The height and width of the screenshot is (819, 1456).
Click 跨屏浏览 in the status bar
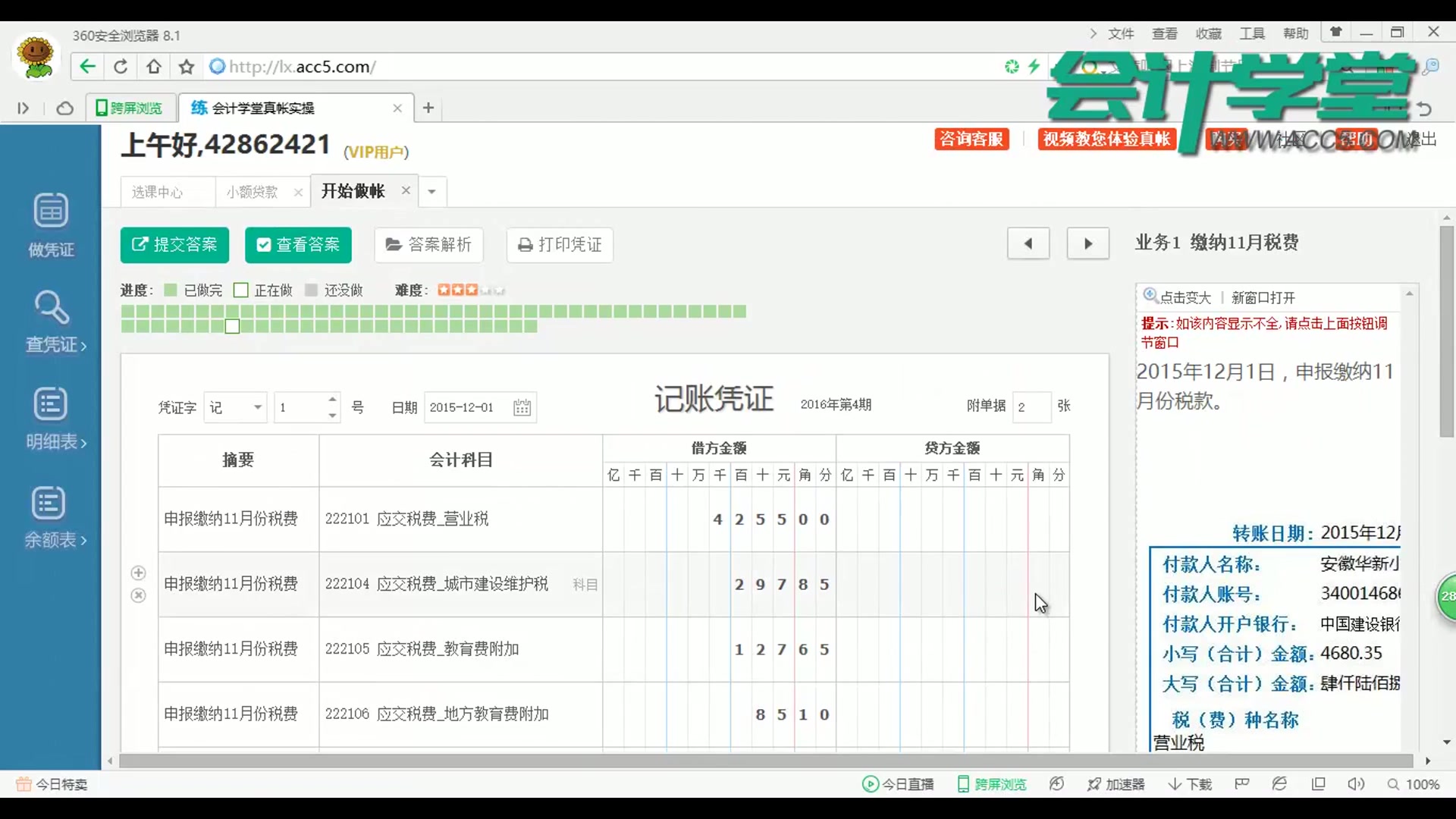992,784
